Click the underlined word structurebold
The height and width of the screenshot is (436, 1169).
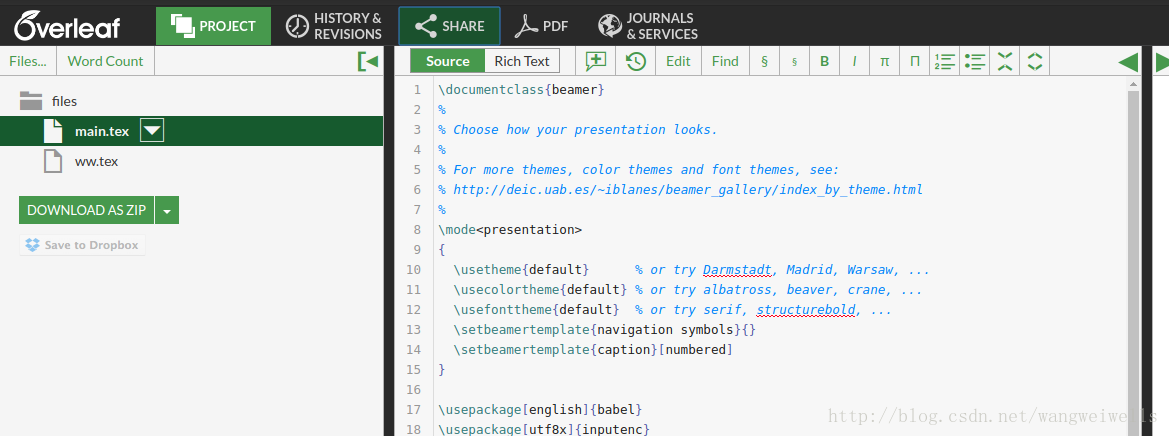[806, 310]
